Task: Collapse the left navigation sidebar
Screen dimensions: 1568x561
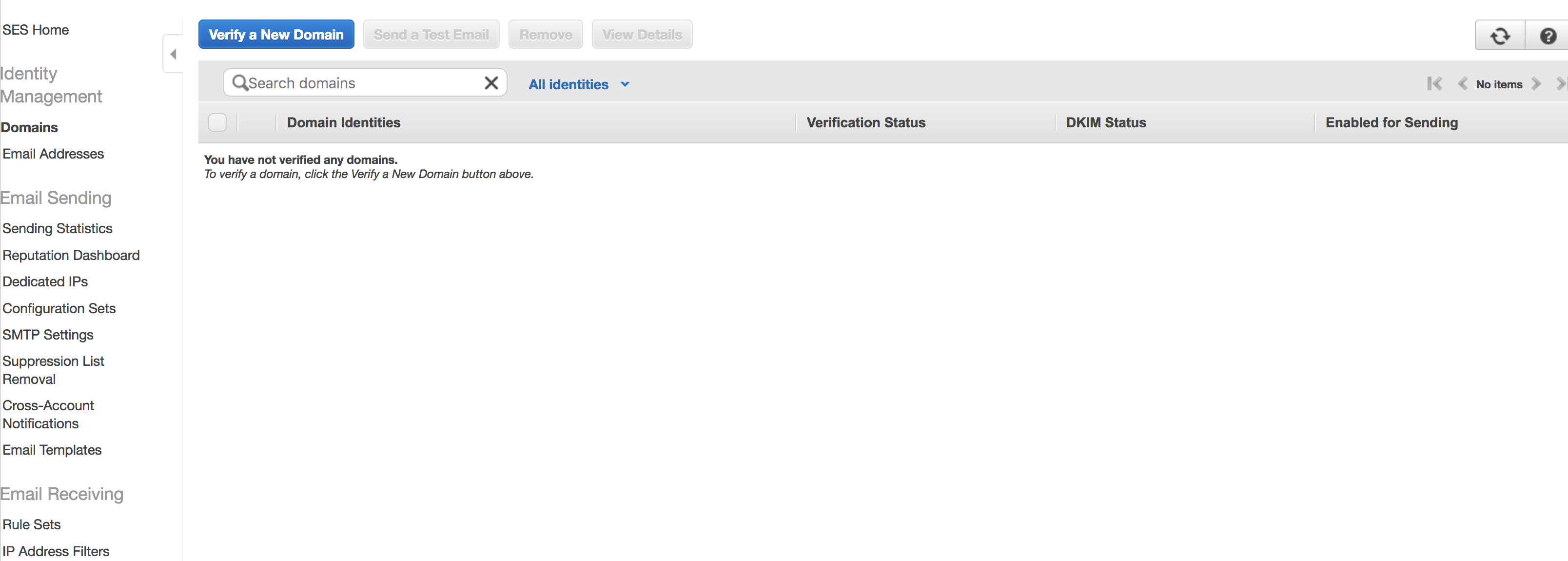Action: pos(173,54)
